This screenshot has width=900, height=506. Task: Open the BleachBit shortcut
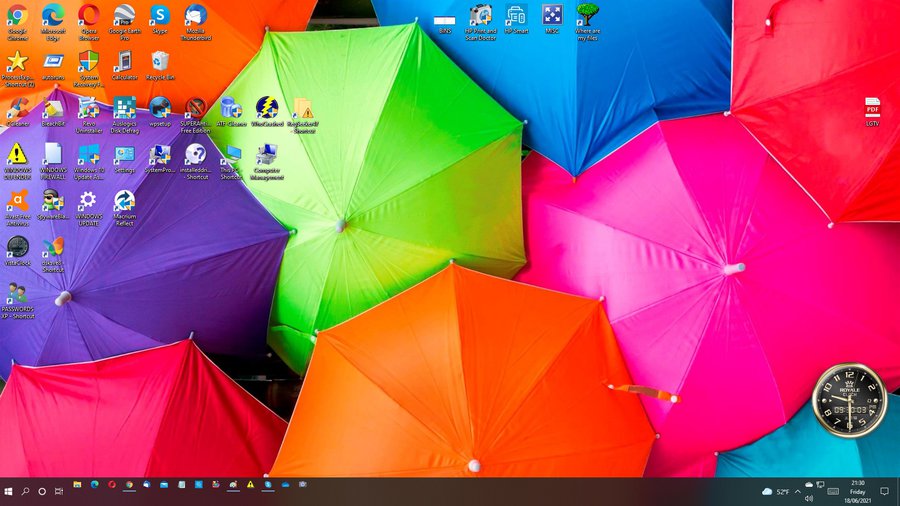tap(53, 112)
